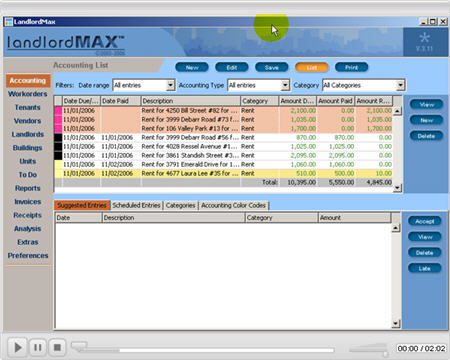Select the Rent for 3791 Emerald Drive row

pyautogui.click(x=223, y=164)
